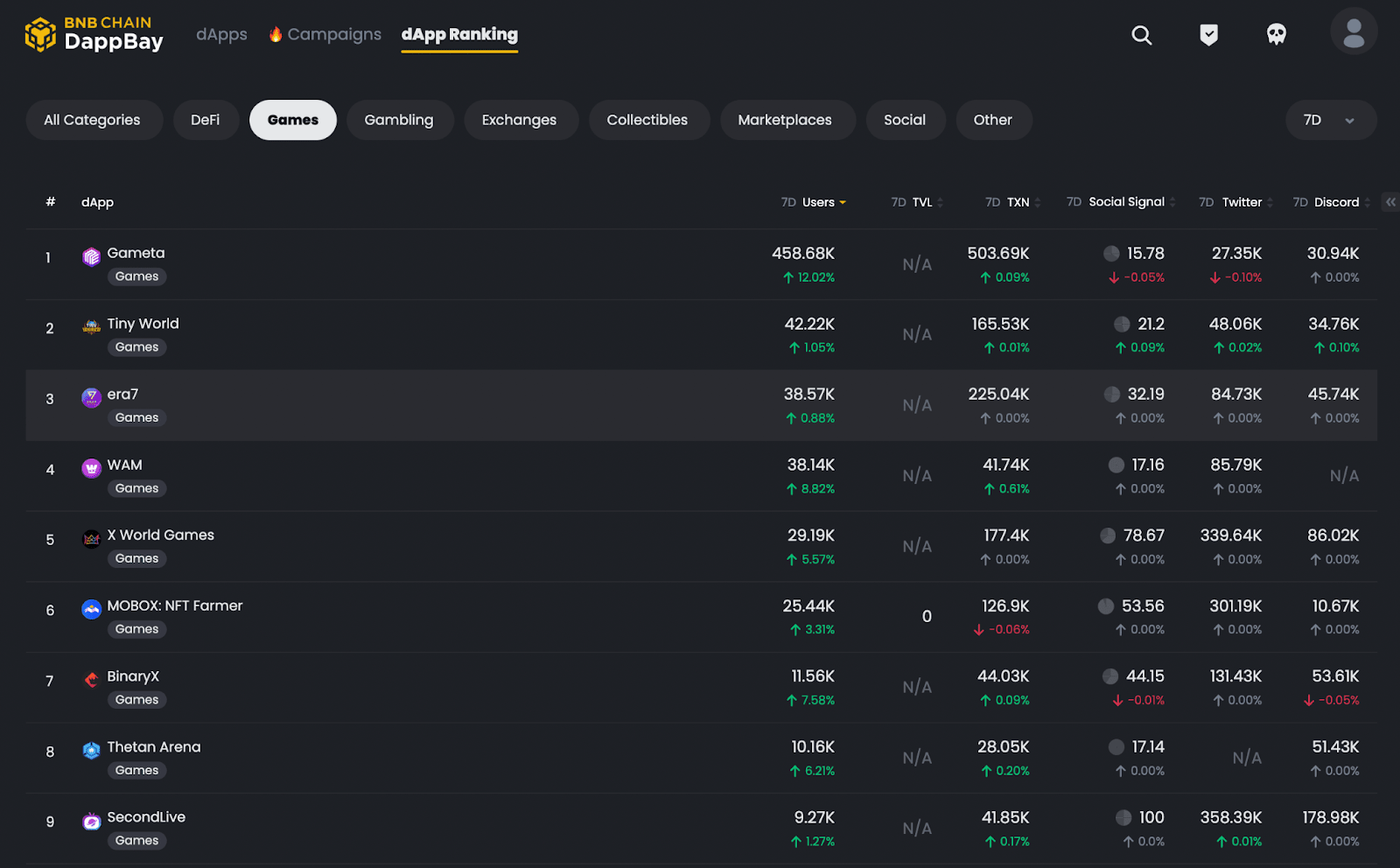Image resolution: width=1400 pixels, height=868 pixels.
Task: Select the DeFi category filter
Action: pyautogui.click(x=205, y=120)
